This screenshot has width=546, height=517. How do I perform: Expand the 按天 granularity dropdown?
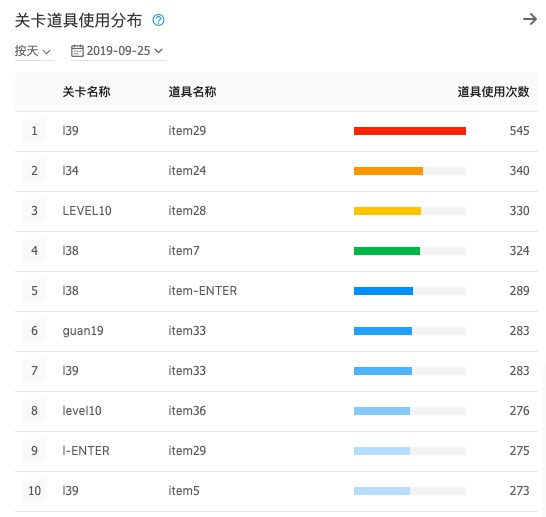pos(33,51)
